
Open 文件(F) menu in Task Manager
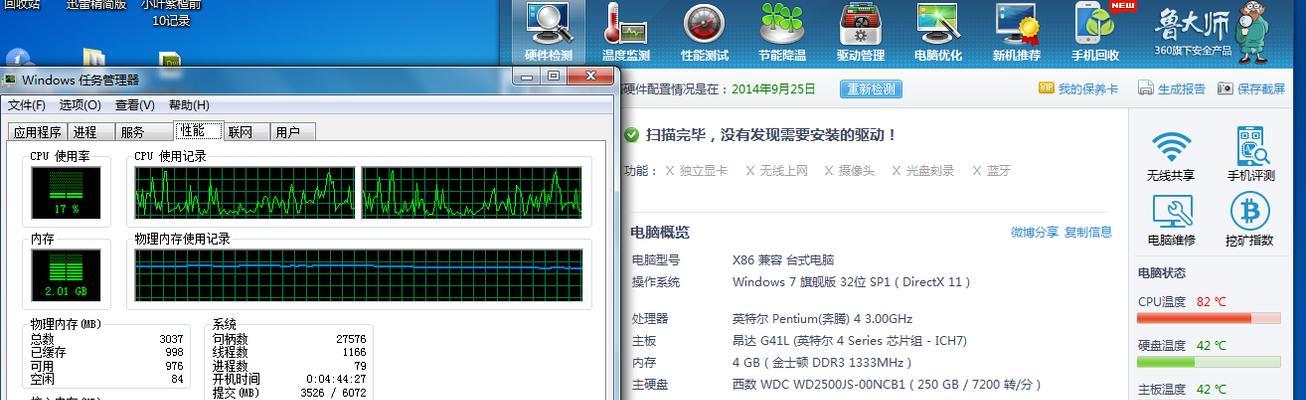point(27,105)
